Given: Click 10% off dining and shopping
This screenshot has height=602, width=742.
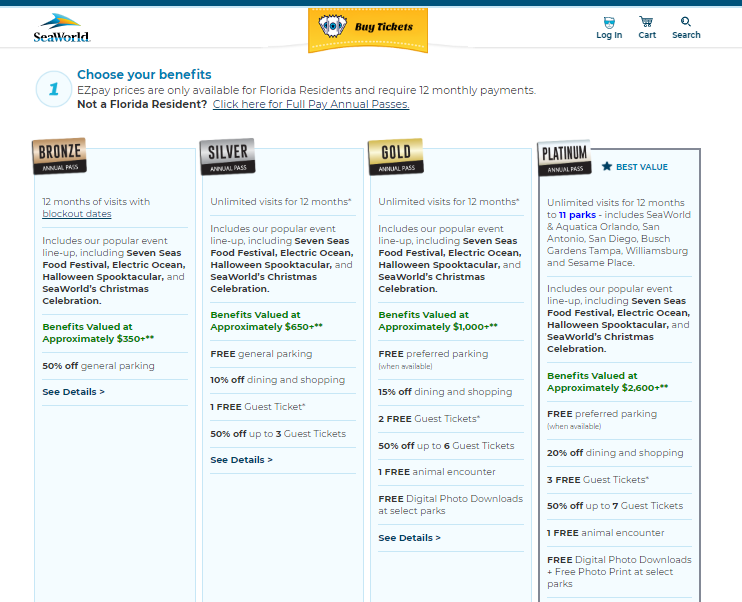Looking at the screenshot, I should [278, 380].
